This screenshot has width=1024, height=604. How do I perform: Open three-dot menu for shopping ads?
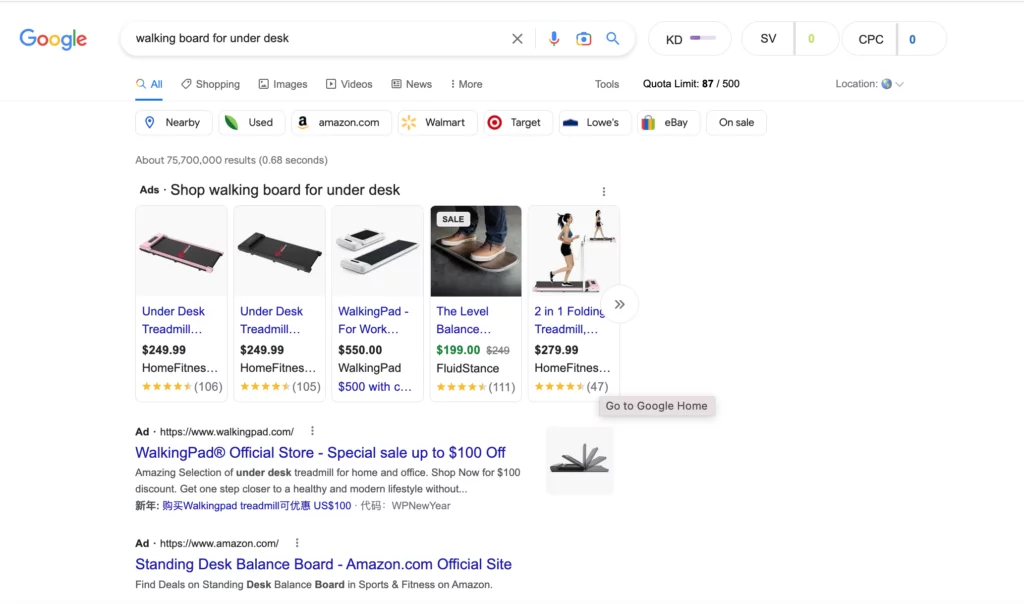click(603, 191)
